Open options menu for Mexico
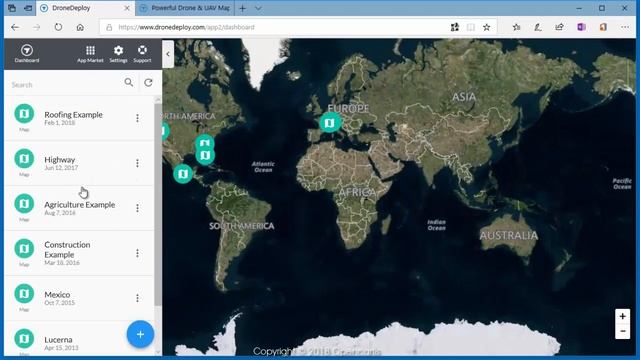 [x=138, y=298]
